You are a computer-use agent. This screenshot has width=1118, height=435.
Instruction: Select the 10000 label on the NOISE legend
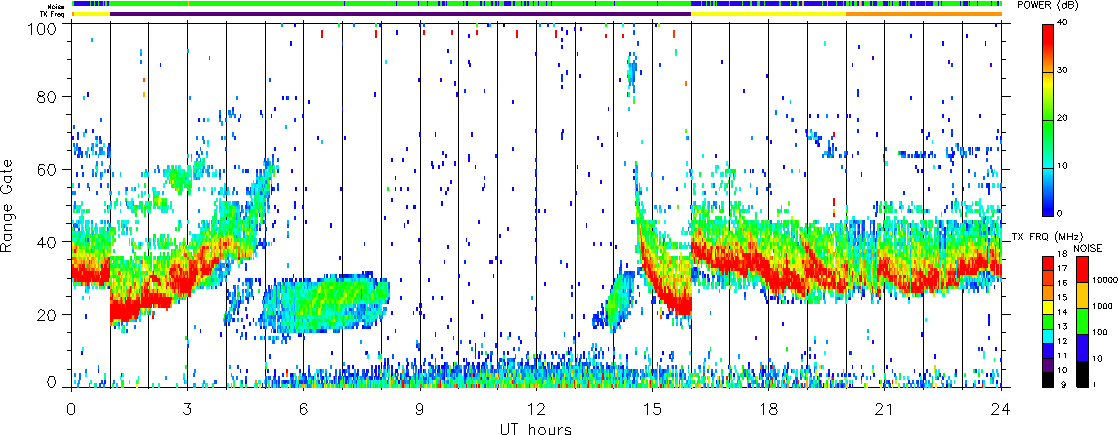[x=1105, y=280]
